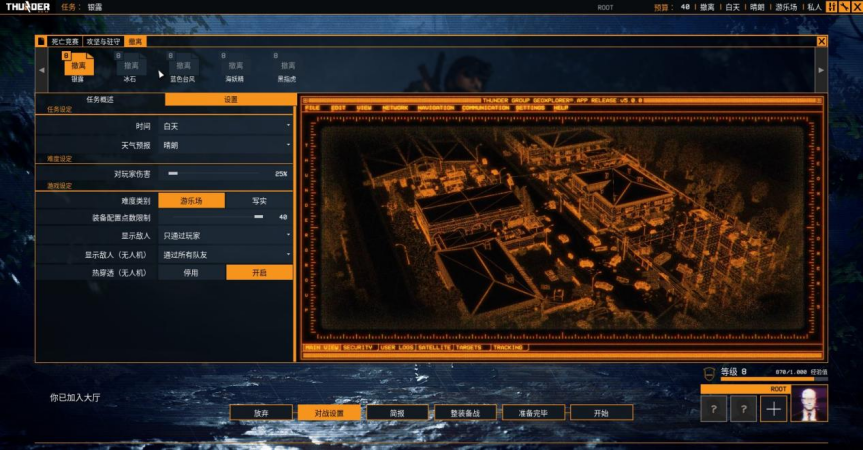
Task: Click the plus add-player slot icon
Action: [773, 408]
